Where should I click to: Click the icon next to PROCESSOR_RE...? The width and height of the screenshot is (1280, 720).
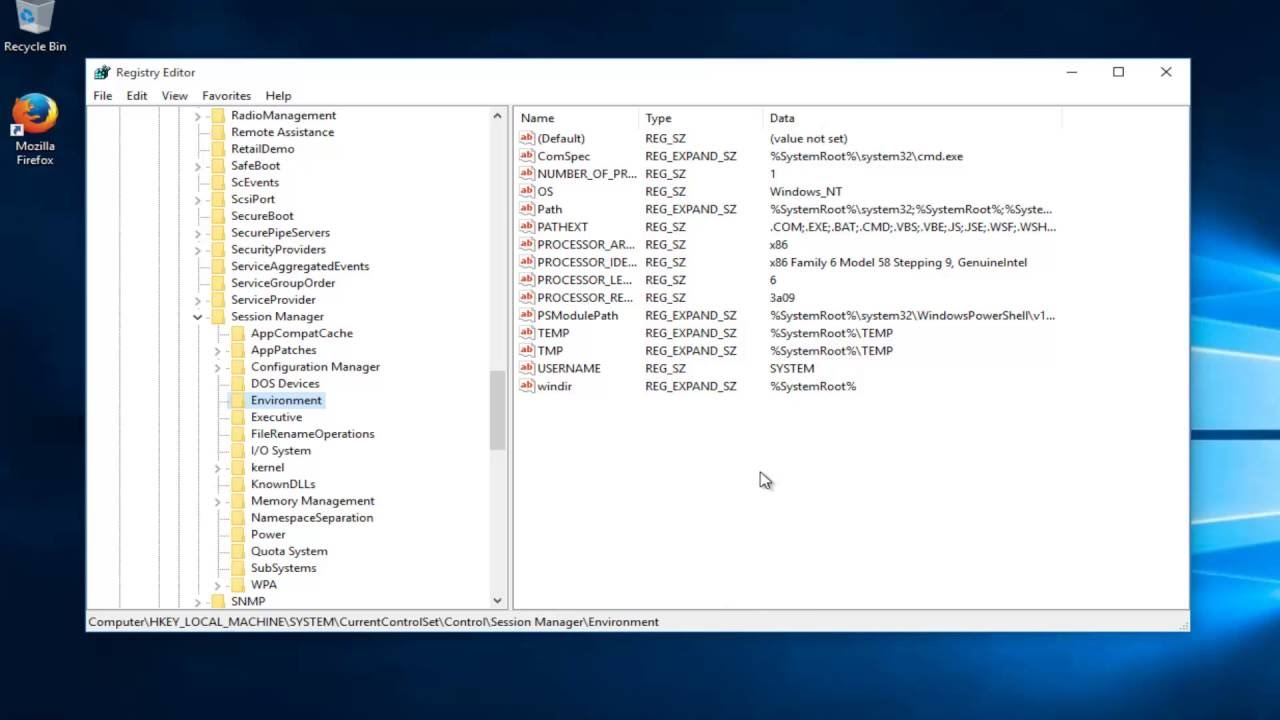[527, 298]
